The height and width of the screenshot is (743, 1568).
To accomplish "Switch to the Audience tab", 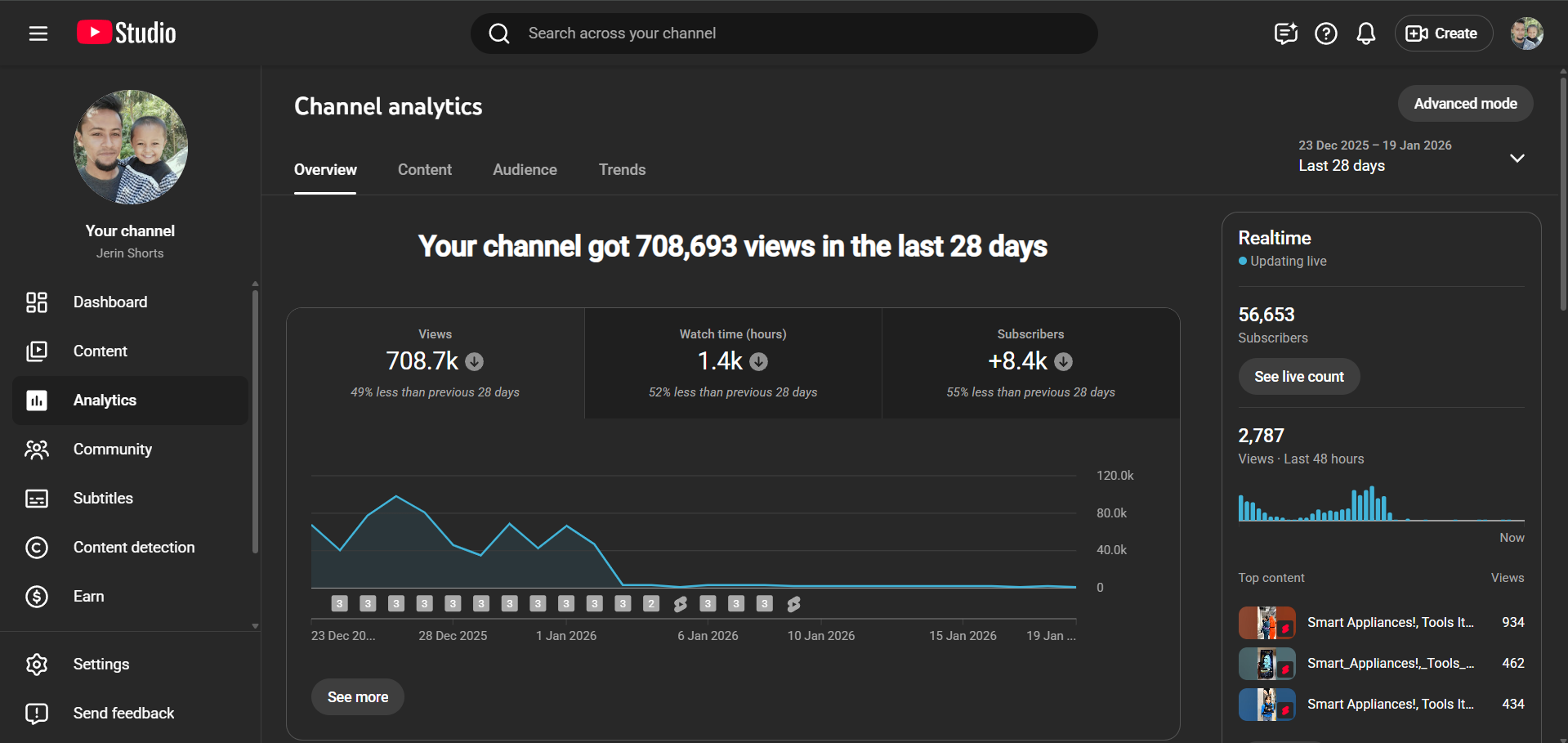I will coord(525,170).
